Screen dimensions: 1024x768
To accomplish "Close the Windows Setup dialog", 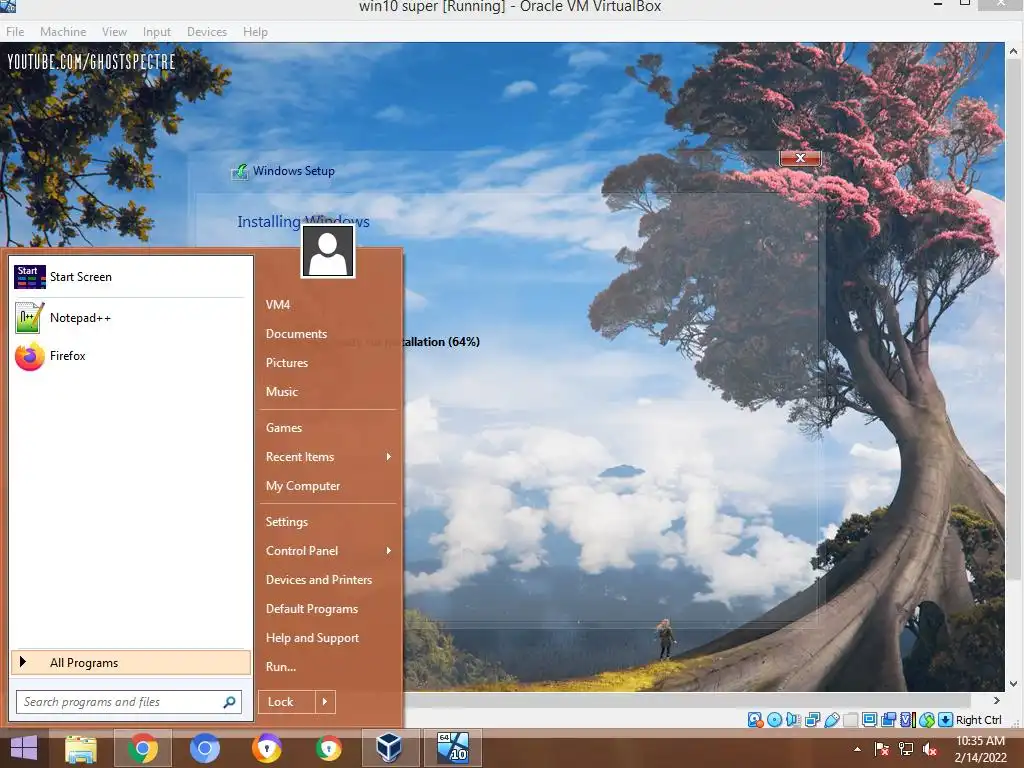I will pos(800,158).
